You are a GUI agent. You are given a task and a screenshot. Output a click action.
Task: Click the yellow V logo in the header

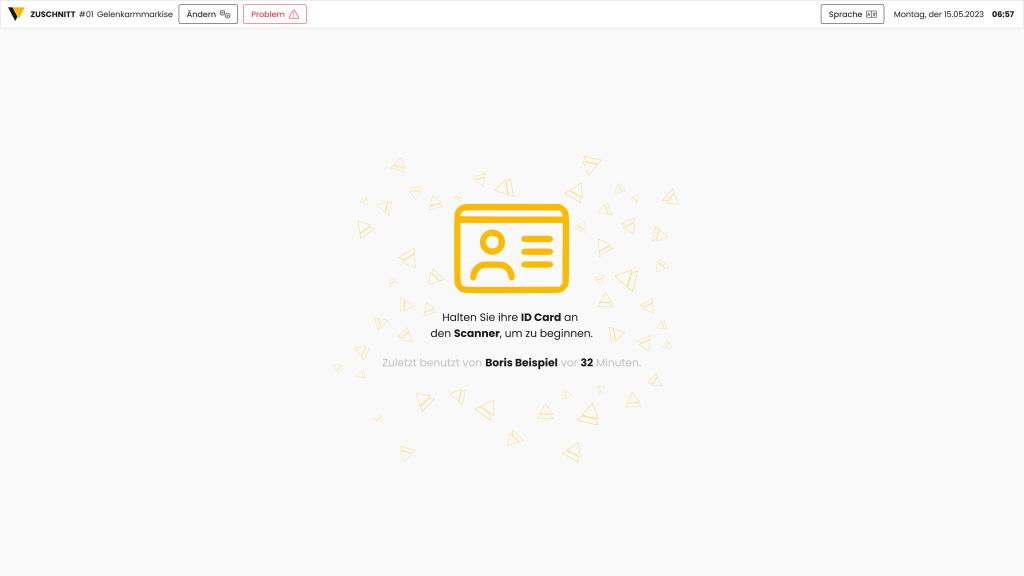click(x=16, y=14)
